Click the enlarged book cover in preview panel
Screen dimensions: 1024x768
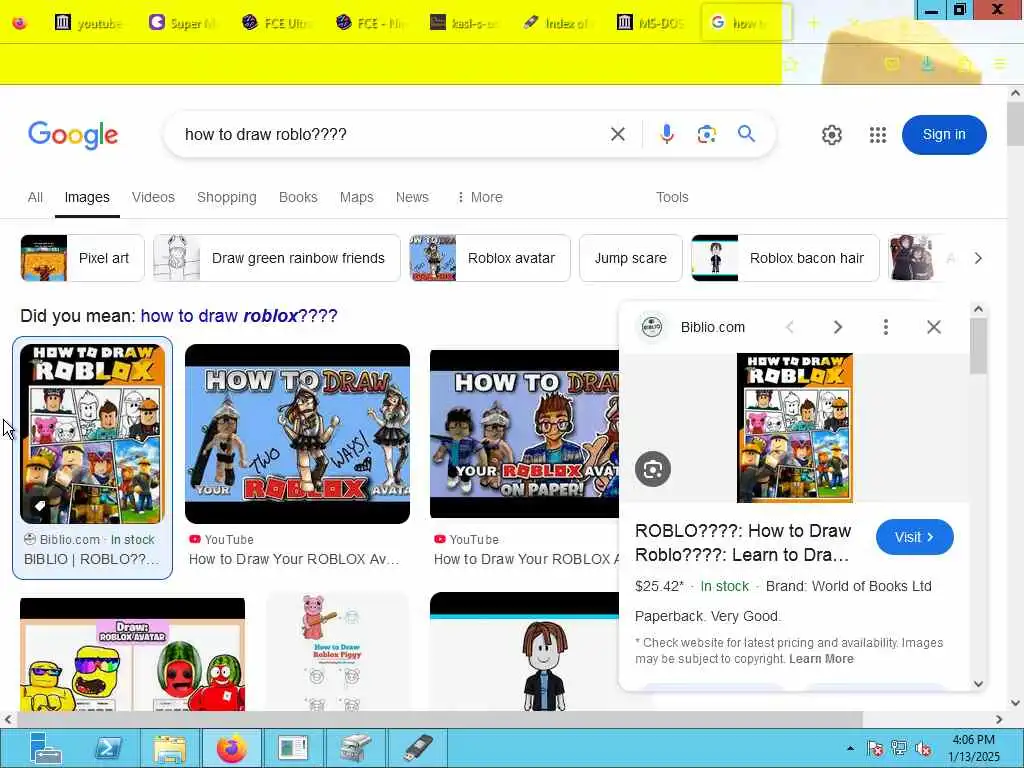coord(795,428)
